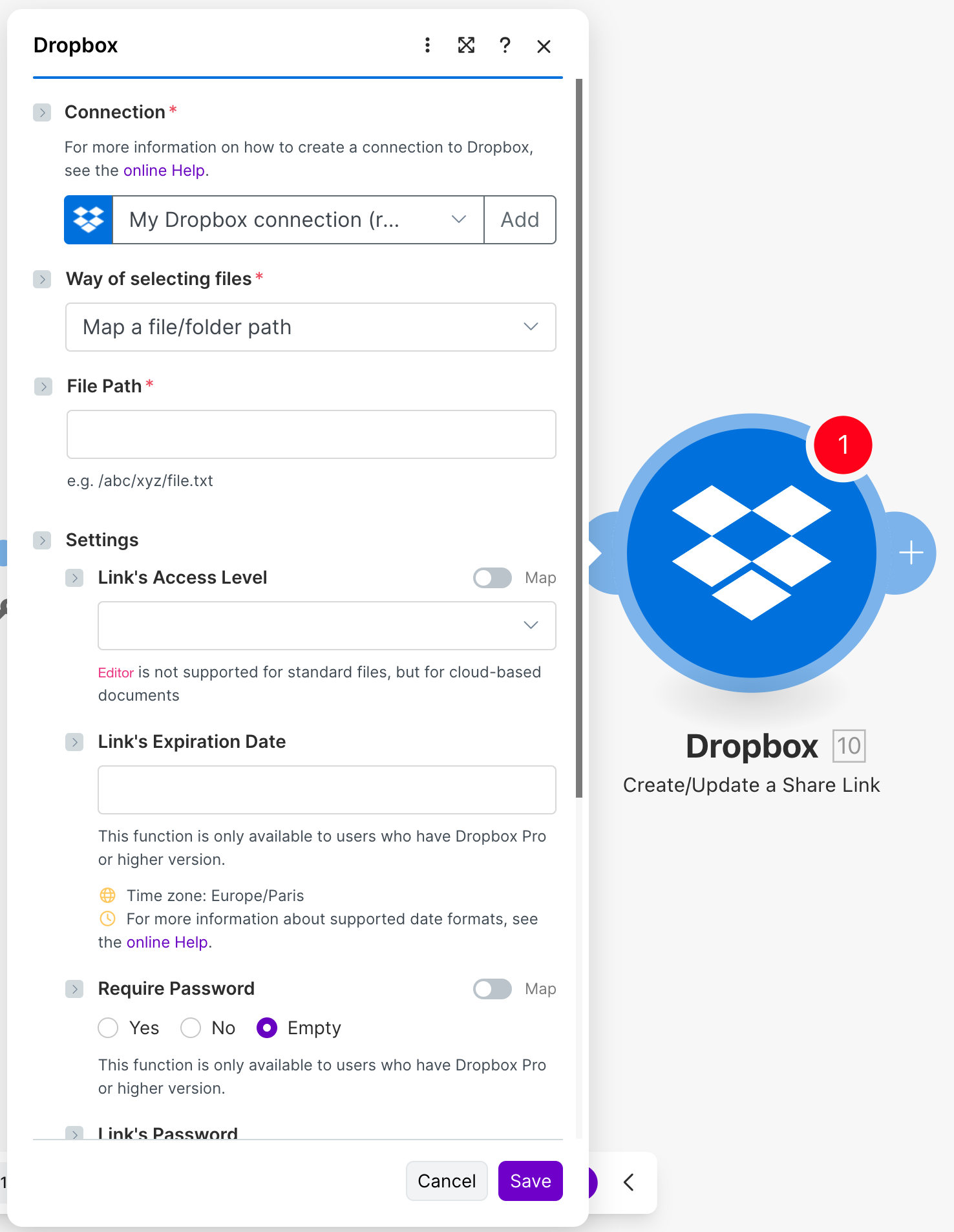Toggle the Map switch for Require Password

[493, 989]
